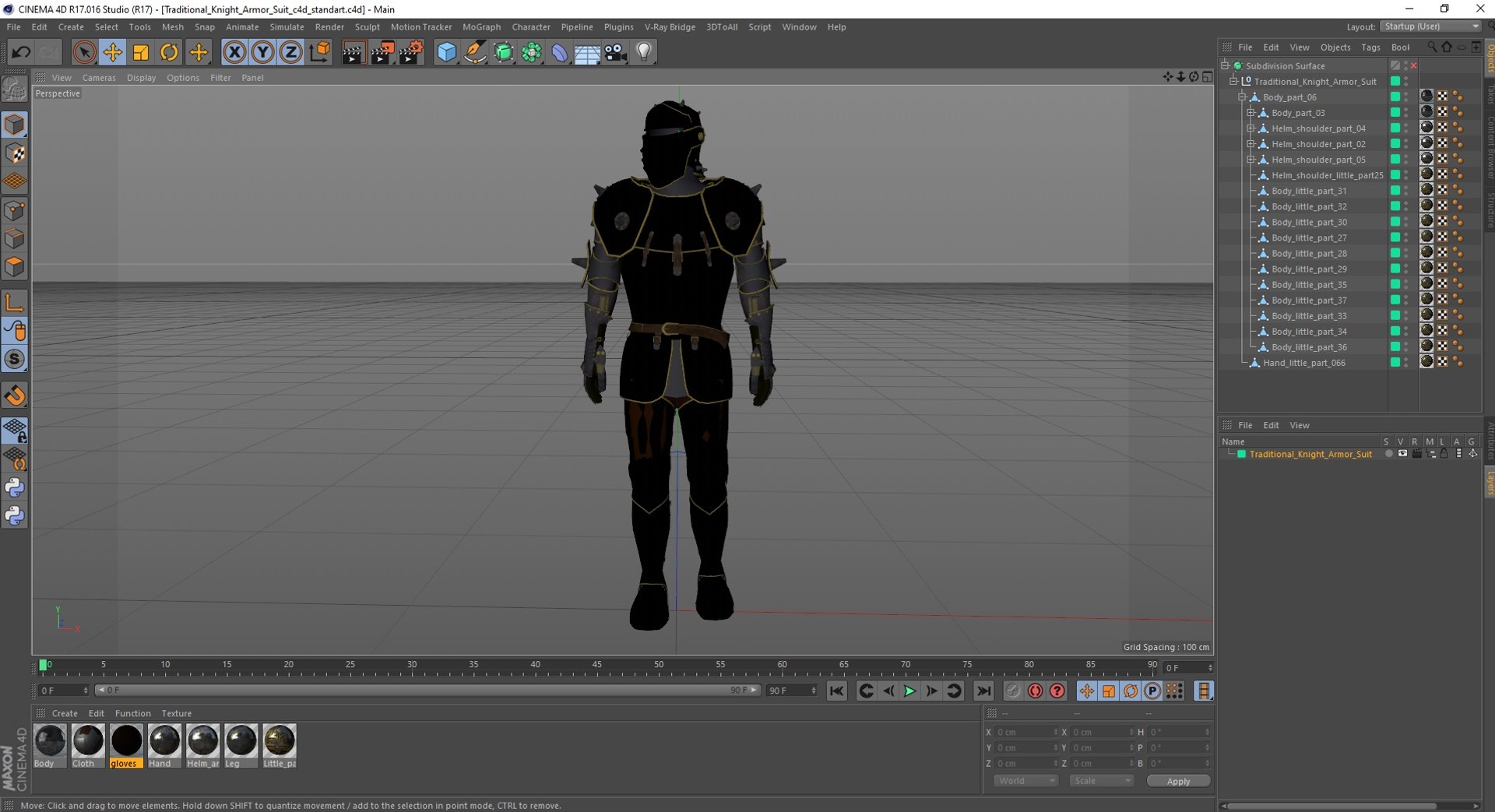Activate the Scale tool
Viewport: 1495px width, 812px height.
(x=141, y=52)
